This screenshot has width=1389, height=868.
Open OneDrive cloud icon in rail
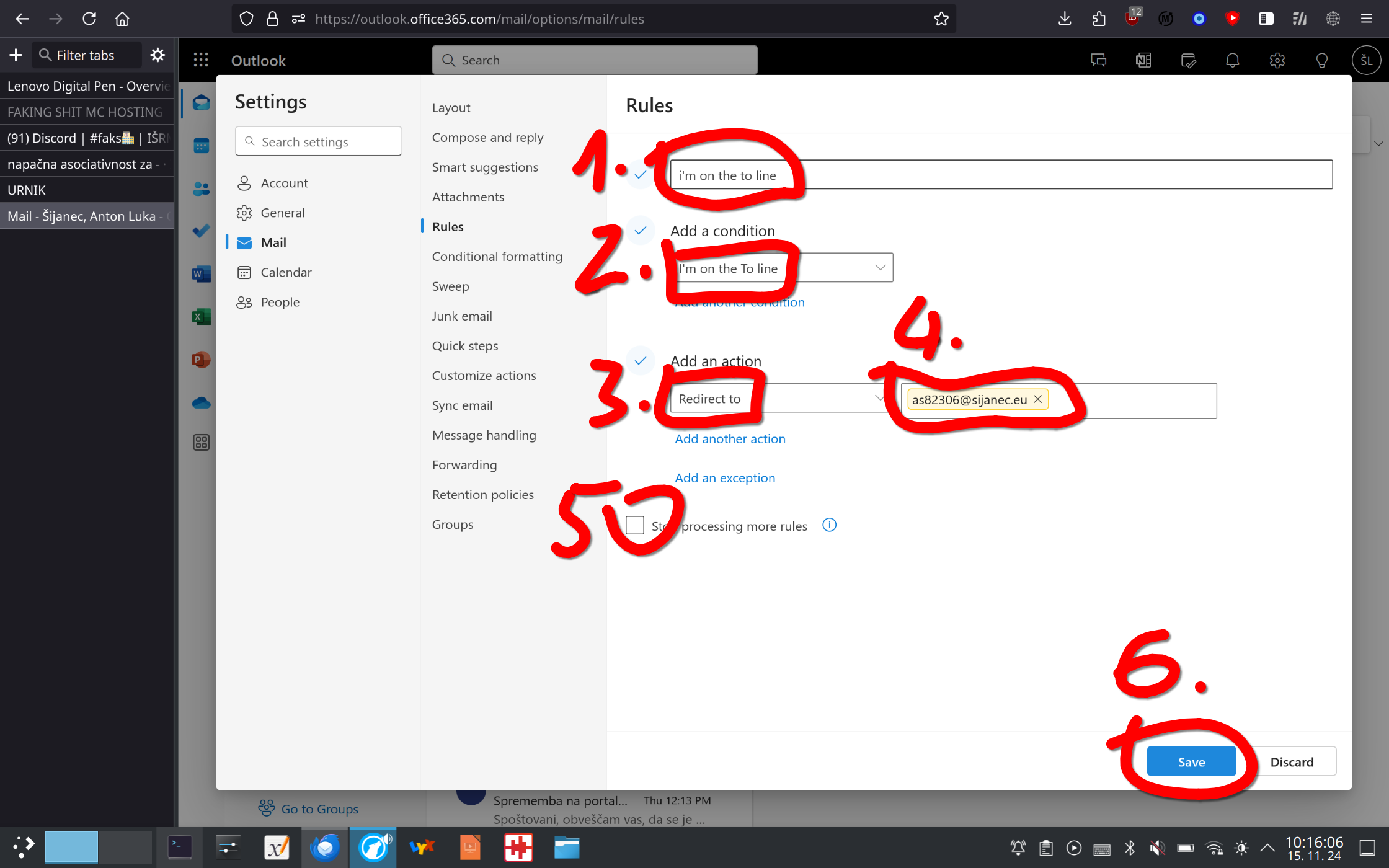coord(201,404)
